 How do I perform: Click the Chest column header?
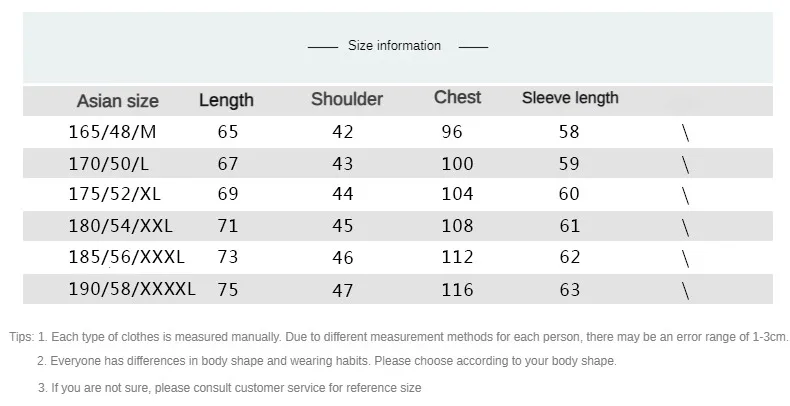pyautogui.click(x=457, y=97)
